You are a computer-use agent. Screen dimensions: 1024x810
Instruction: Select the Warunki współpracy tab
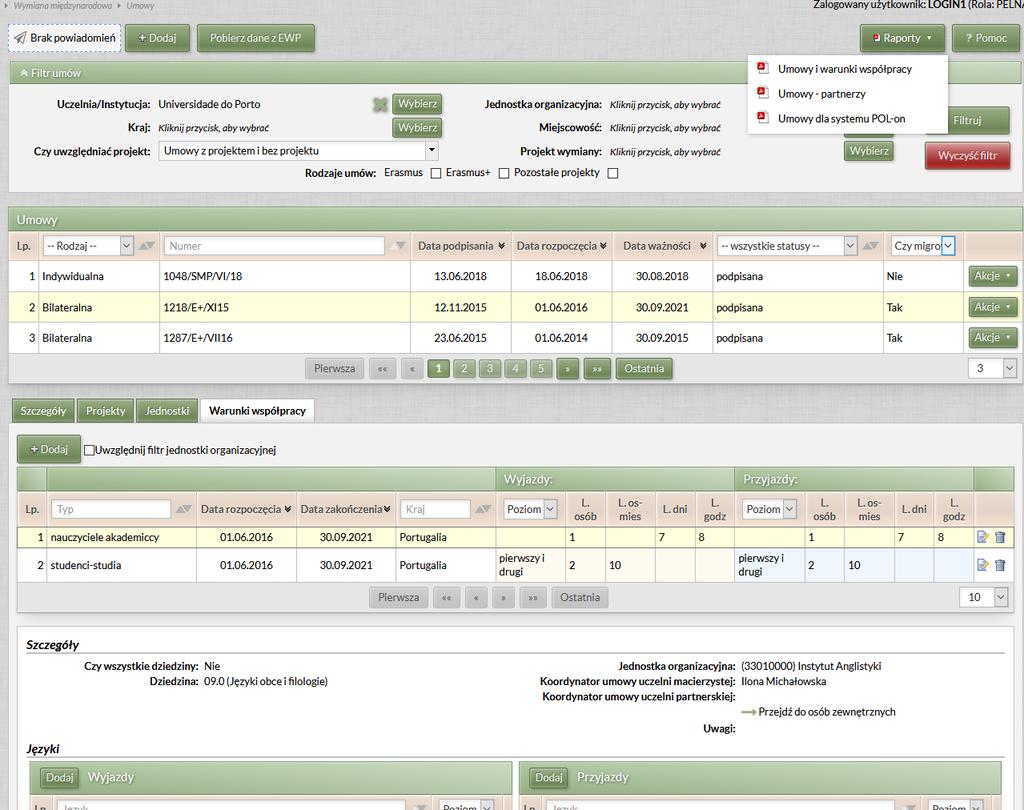257,411
